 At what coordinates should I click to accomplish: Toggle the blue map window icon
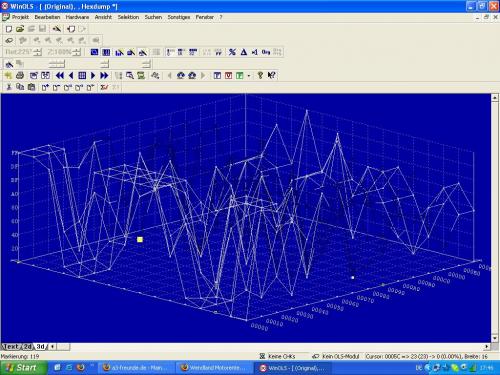point(217,76)
